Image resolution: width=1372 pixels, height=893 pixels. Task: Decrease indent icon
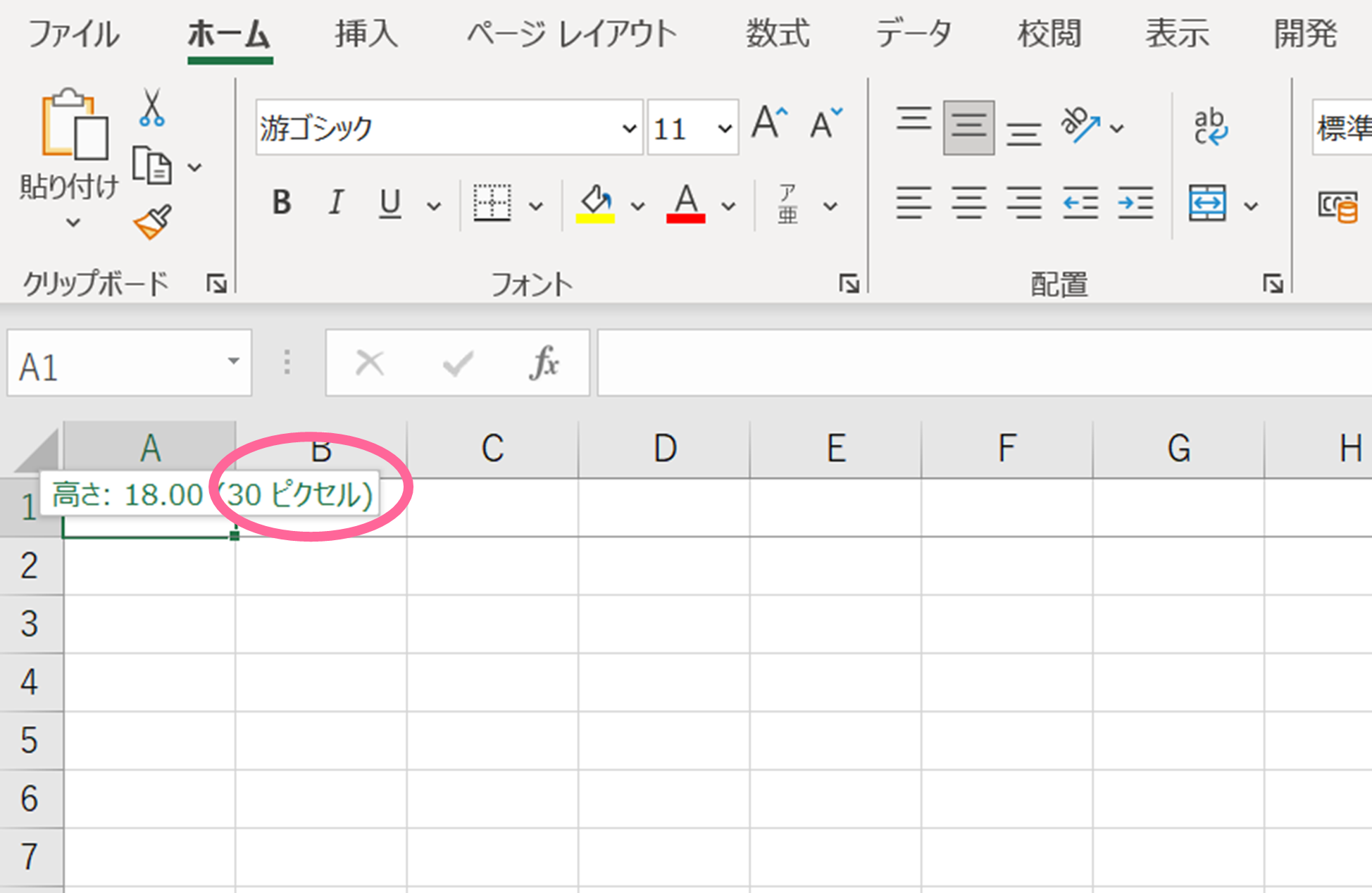[x=1080, y=203]
